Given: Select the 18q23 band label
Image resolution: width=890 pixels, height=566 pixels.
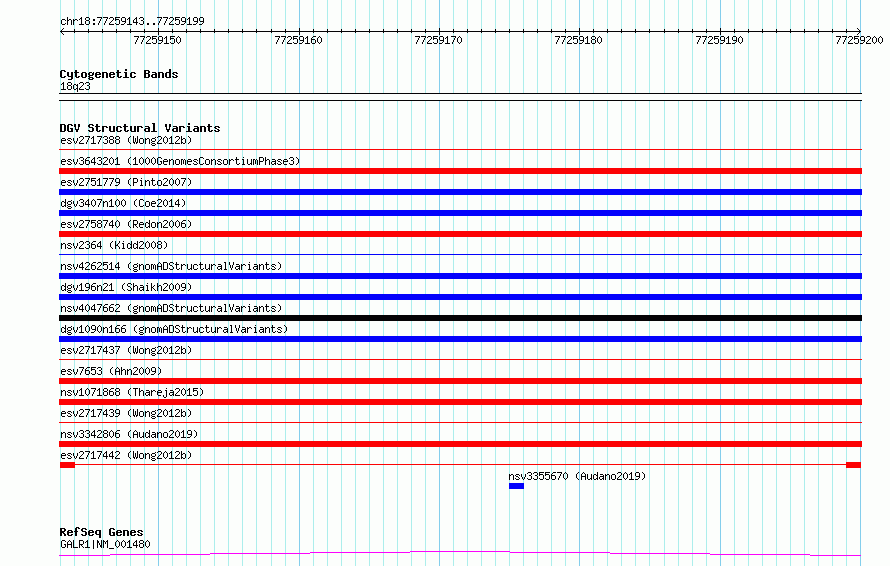Looking at the screenshot, I should point(75,86).
